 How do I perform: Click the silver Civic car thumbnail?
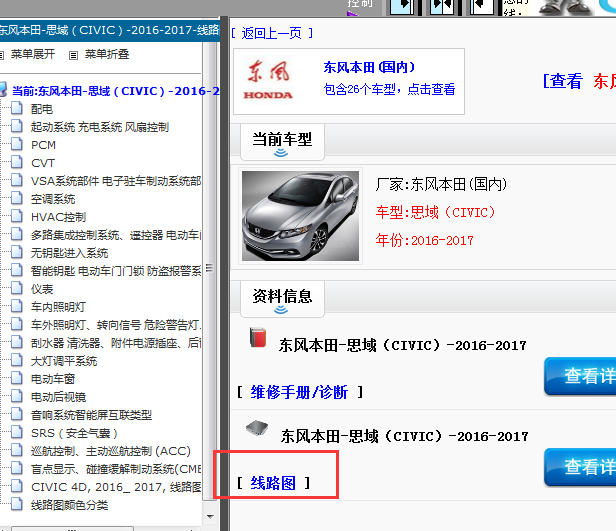click(301, 216)
